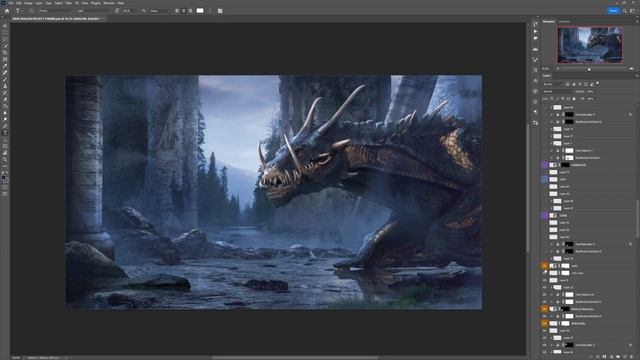640x360 pixels.
Task: Select the open document tab
Action: click(x=57, y=19)
